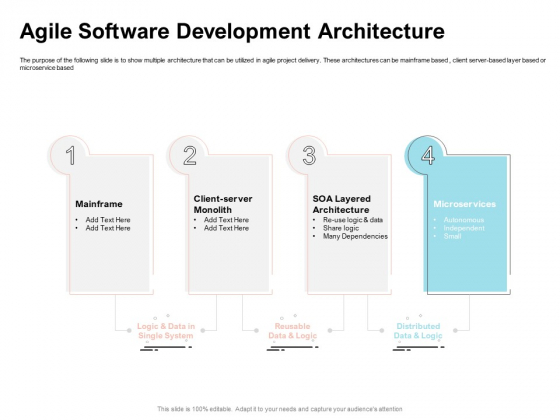Screen dimensions: 560x420
Task: Select second 'Add Text Here' bullet under Mainframe
Action: [108, 228]
